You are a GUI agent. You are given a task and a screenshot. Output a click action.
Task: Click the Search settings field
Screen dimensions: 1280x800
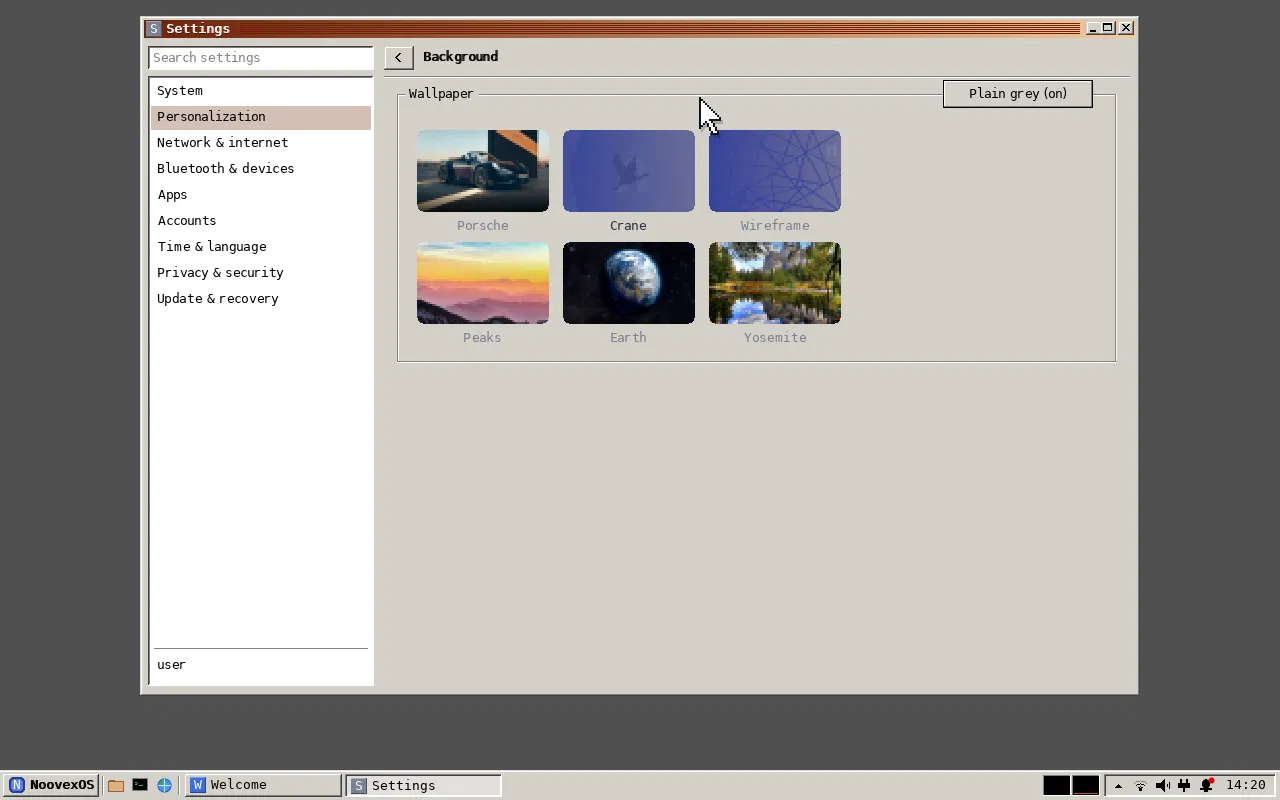pyautogui.click(x=261, y=58)
